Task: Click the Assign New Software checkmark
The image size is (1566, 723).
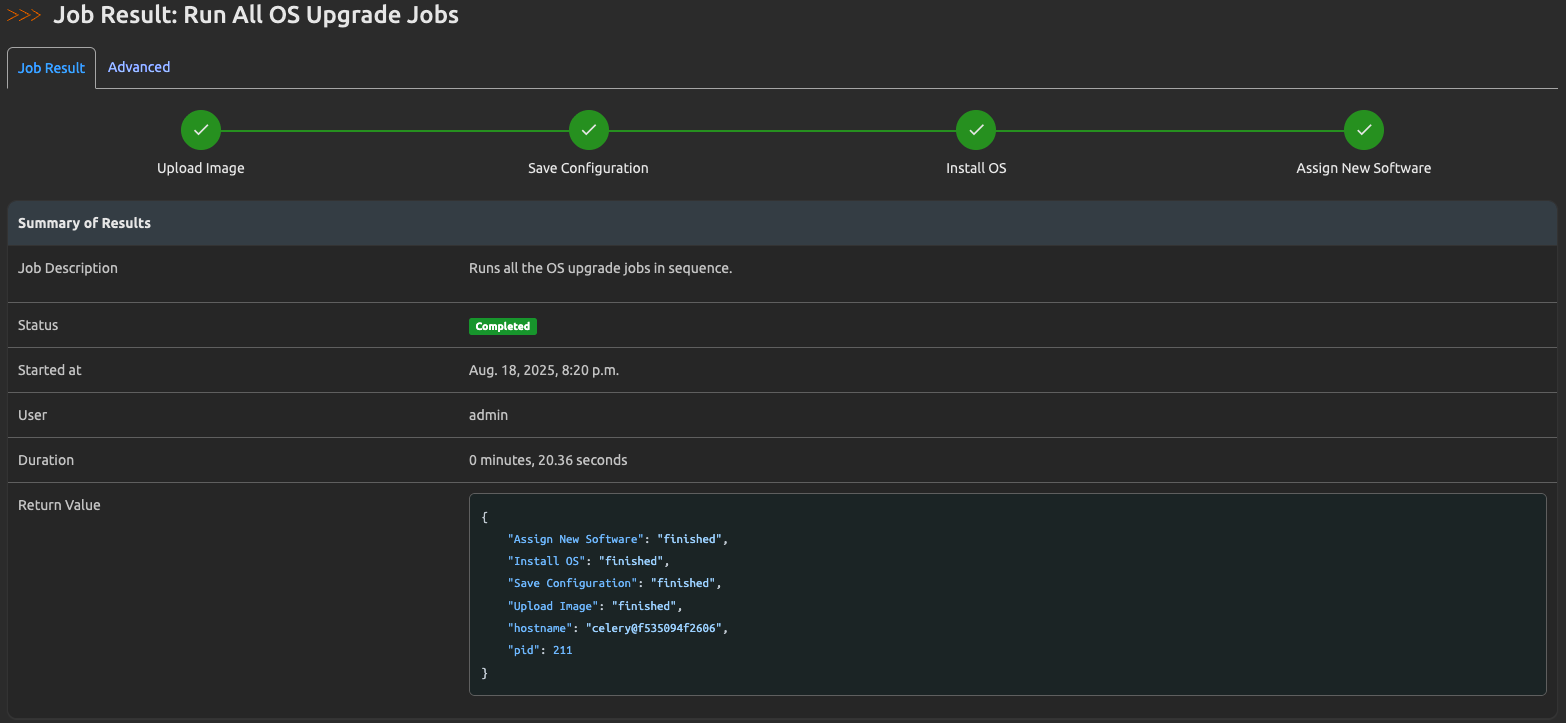Action: 1363,129
